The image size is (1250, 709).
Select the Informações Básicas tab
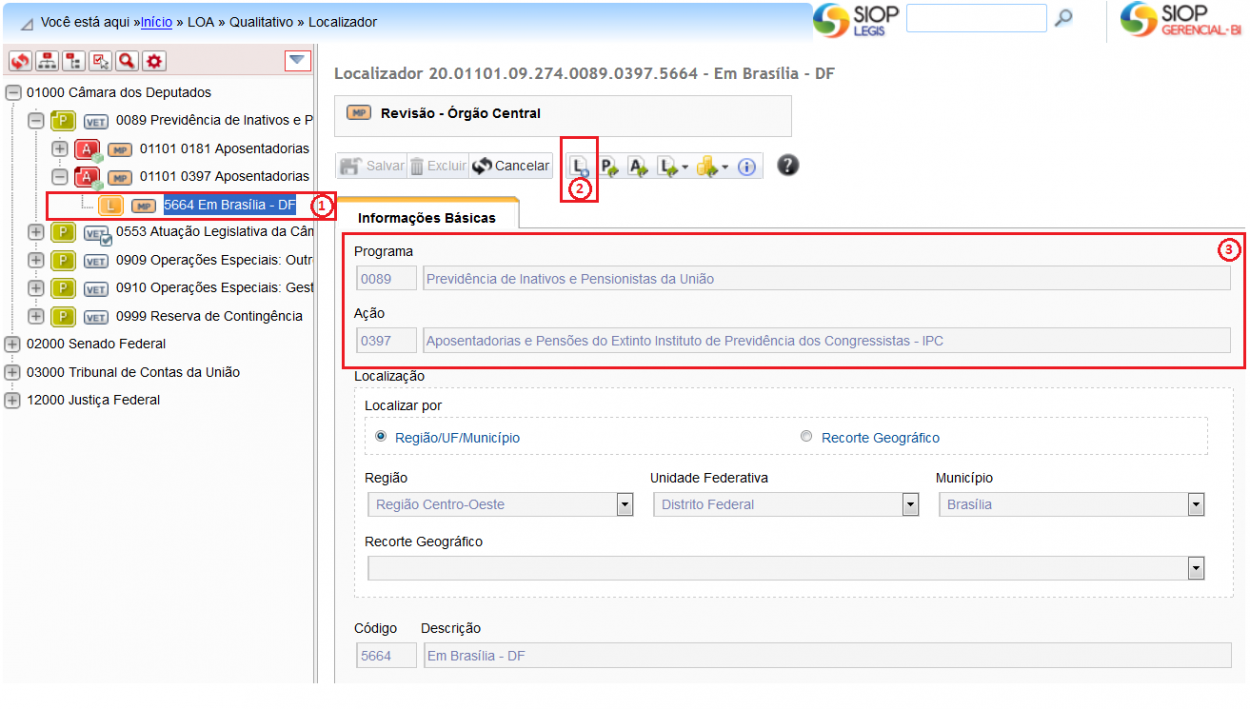point(427,217)
